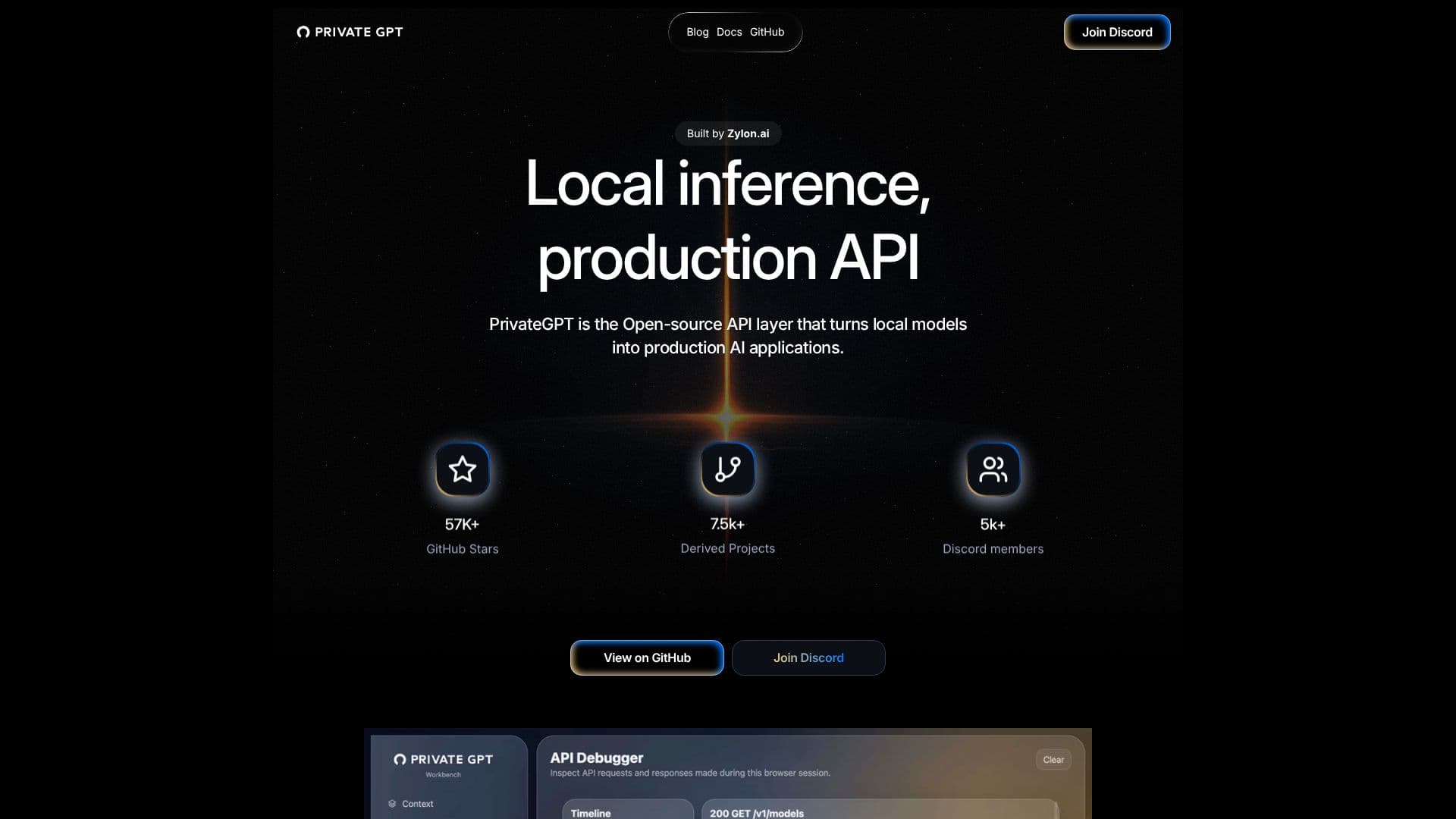Viewport: 1456px width, 819px height.
Task: Click the Clear button in API Debugger
Action: [1053, 759]
